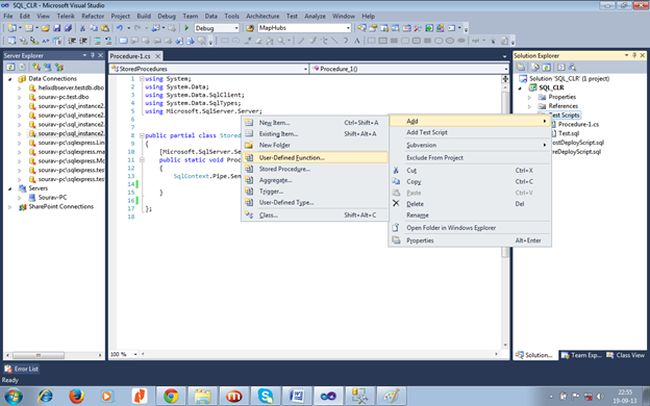Screen dimensions: 650x406
Task: Select User-Defined Function... from the submenu
Action: (x=315, y=158)
